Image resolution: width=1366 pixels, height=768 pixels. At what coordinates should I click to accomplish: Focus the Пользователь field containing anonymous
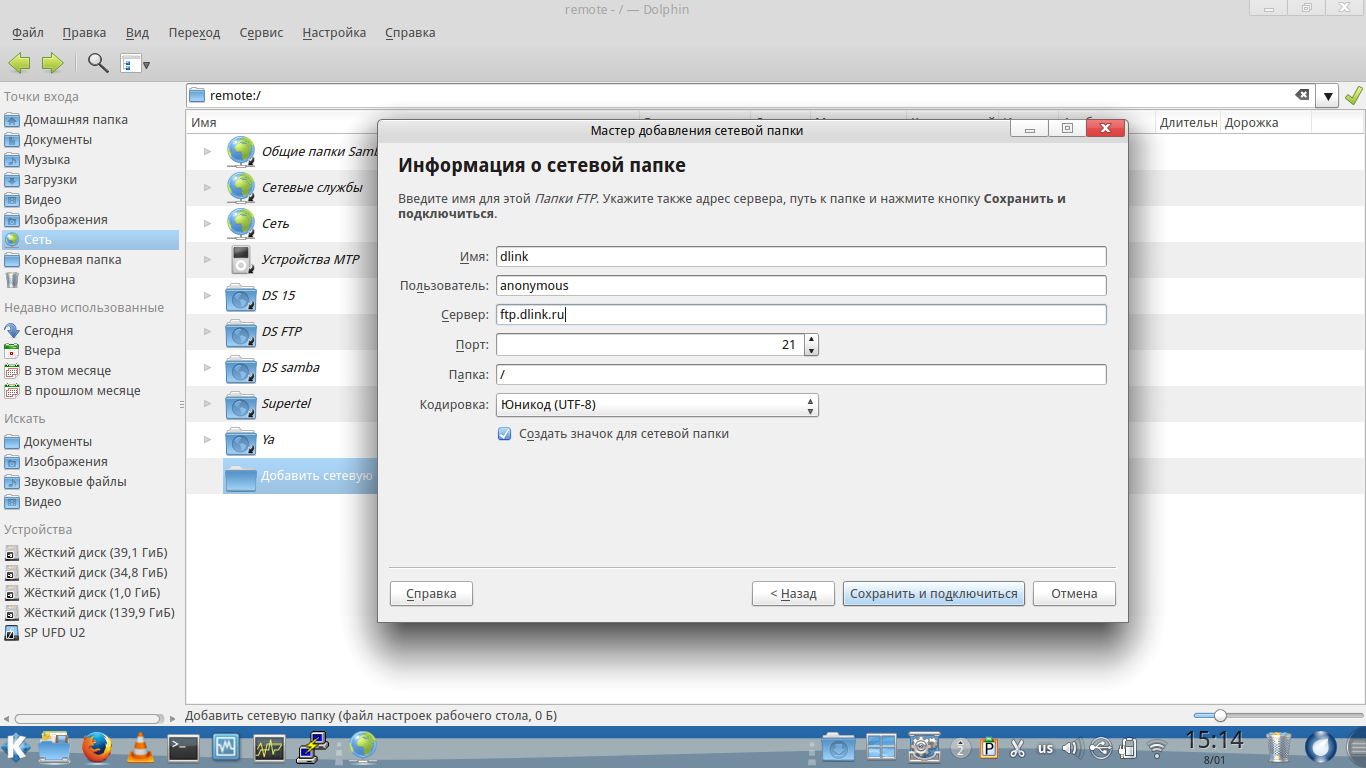[801, 286]
